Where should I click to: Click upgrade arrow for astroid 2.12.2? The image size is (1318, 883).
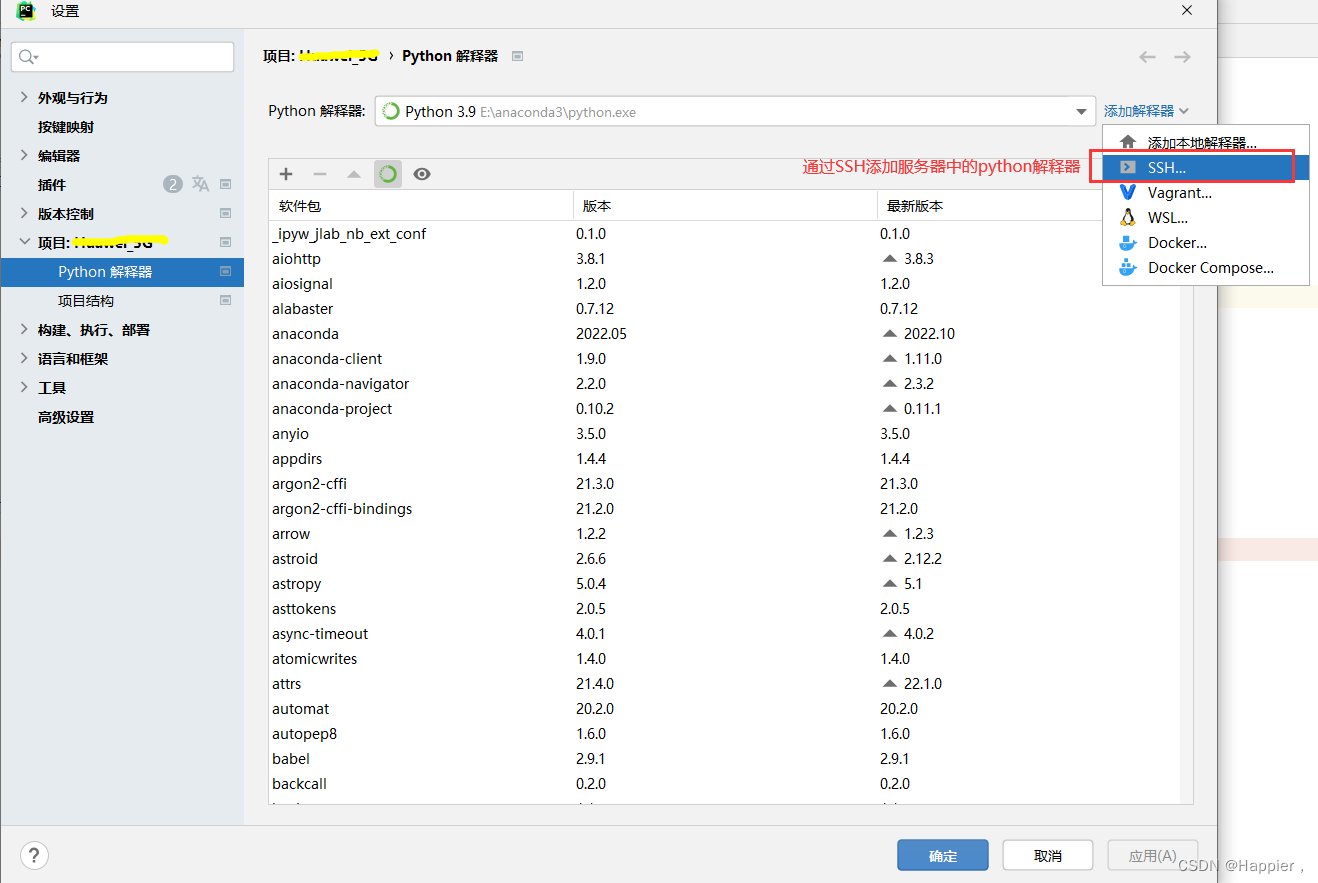[x=889, y=558]
